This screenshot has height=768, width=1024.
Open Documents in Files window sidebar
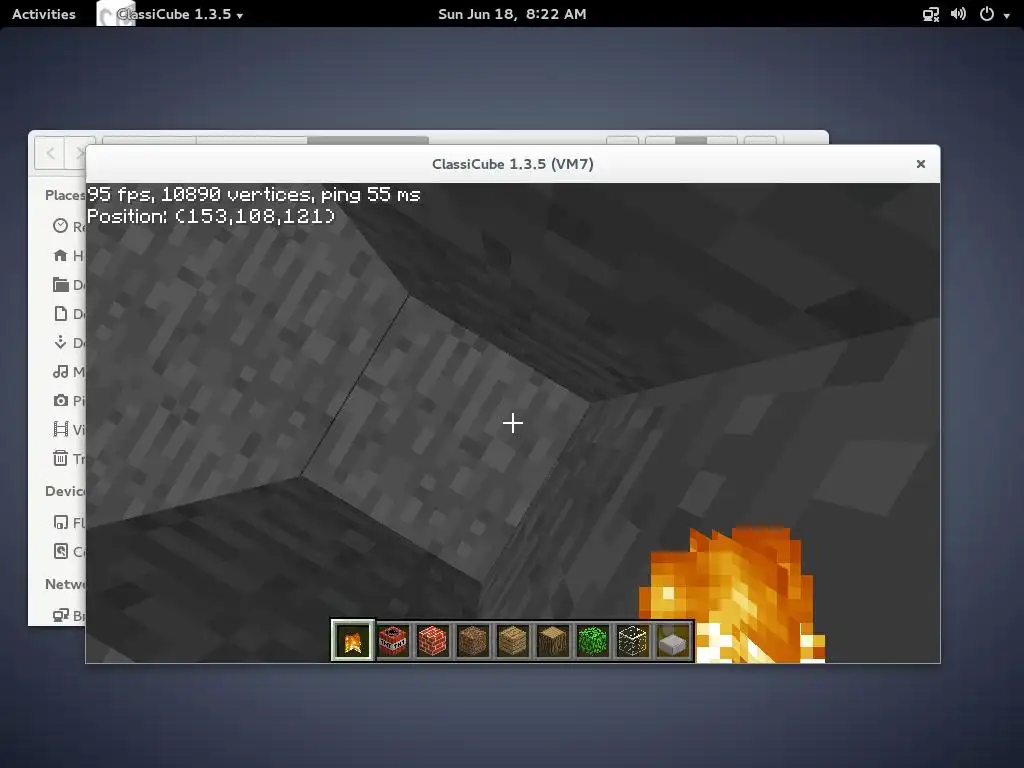click(68, 313)
